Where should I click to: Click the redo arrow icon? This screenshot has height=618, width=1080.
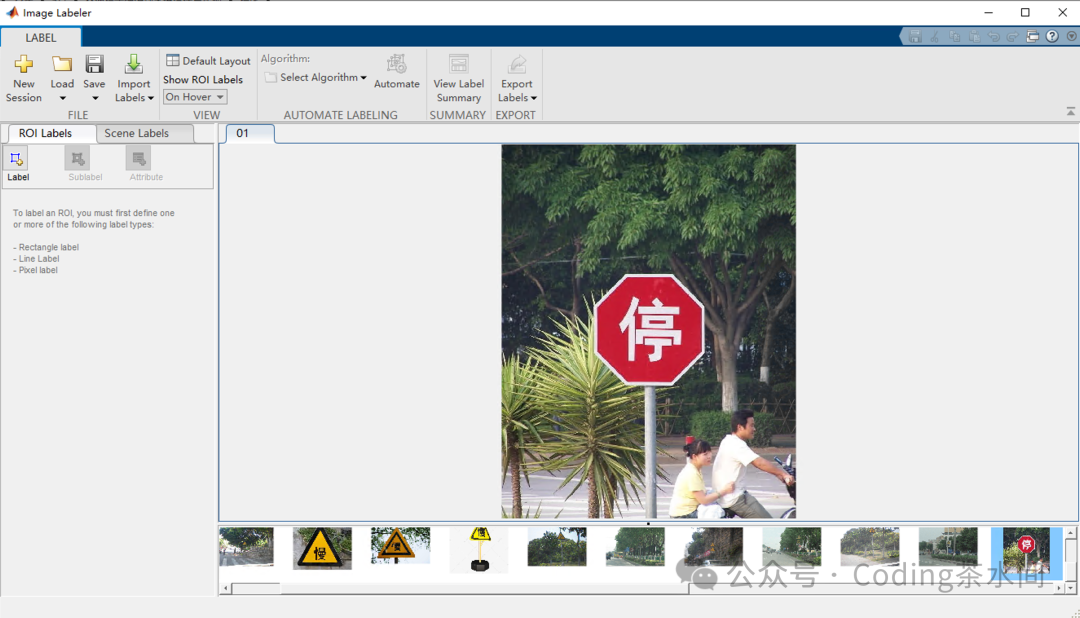click(1012, 37)
